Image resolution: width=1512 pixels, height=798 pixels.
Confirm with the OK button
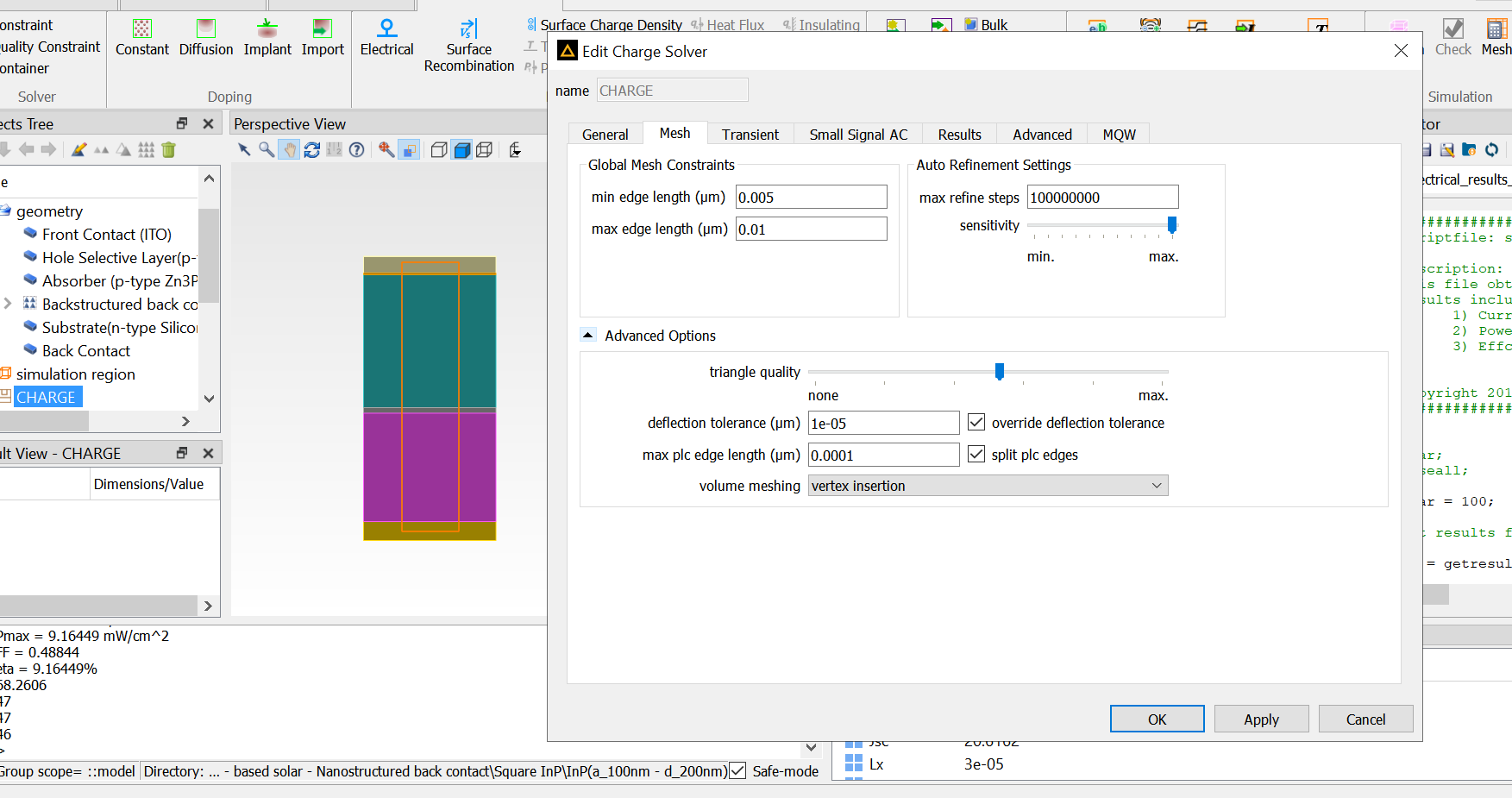pyautogui.click(x=1157, y=719)
